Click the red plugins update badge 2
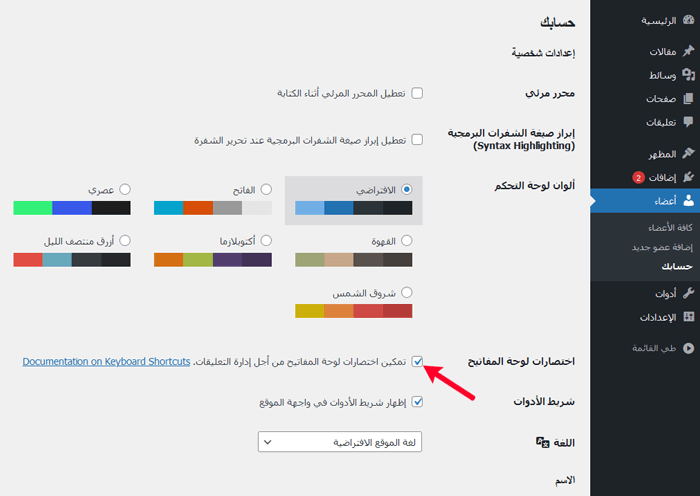This screenshot has height=496, width=700. click(x=638, y=178)
